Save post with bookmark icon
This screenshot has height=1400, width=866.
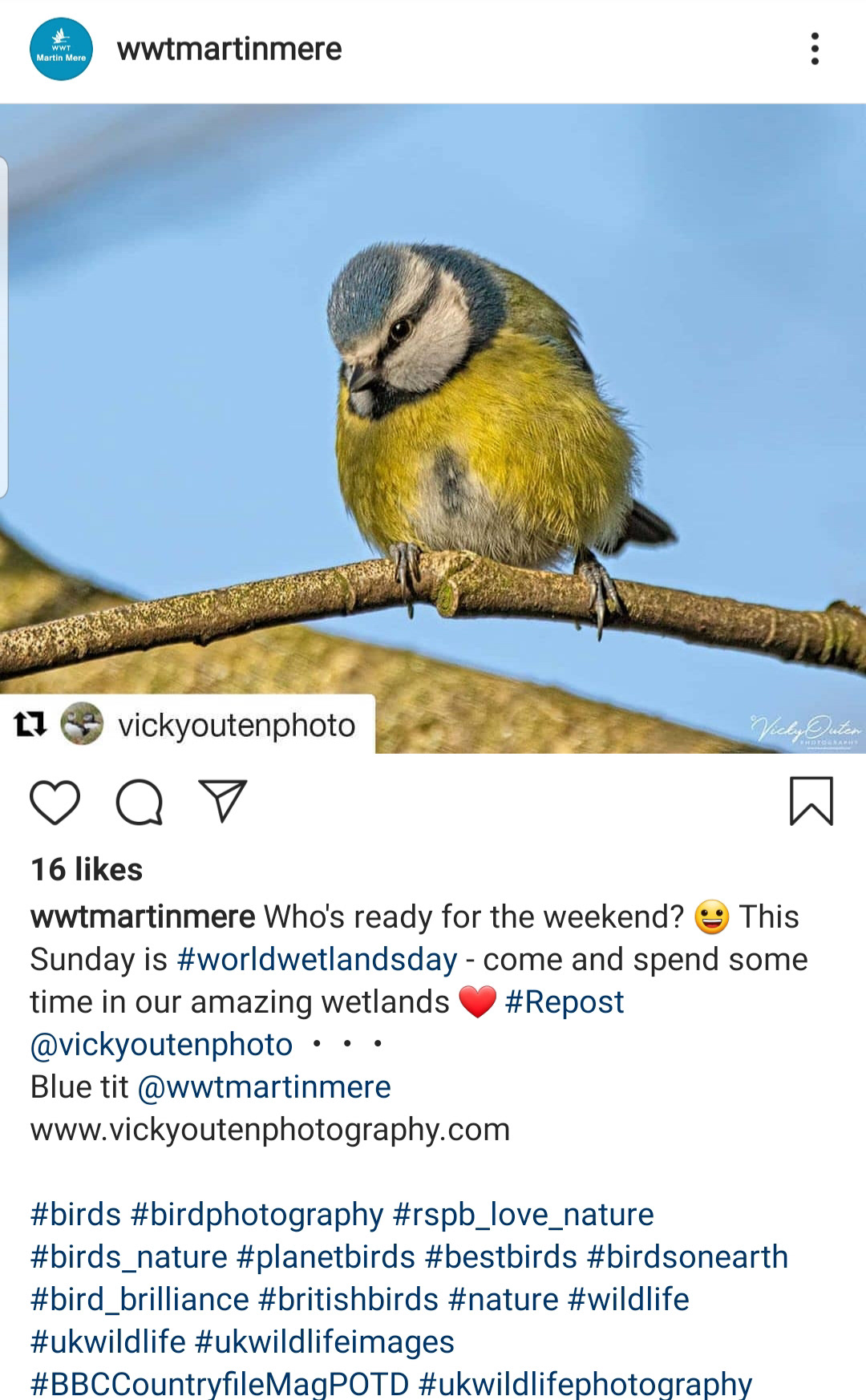click(811, 801)
